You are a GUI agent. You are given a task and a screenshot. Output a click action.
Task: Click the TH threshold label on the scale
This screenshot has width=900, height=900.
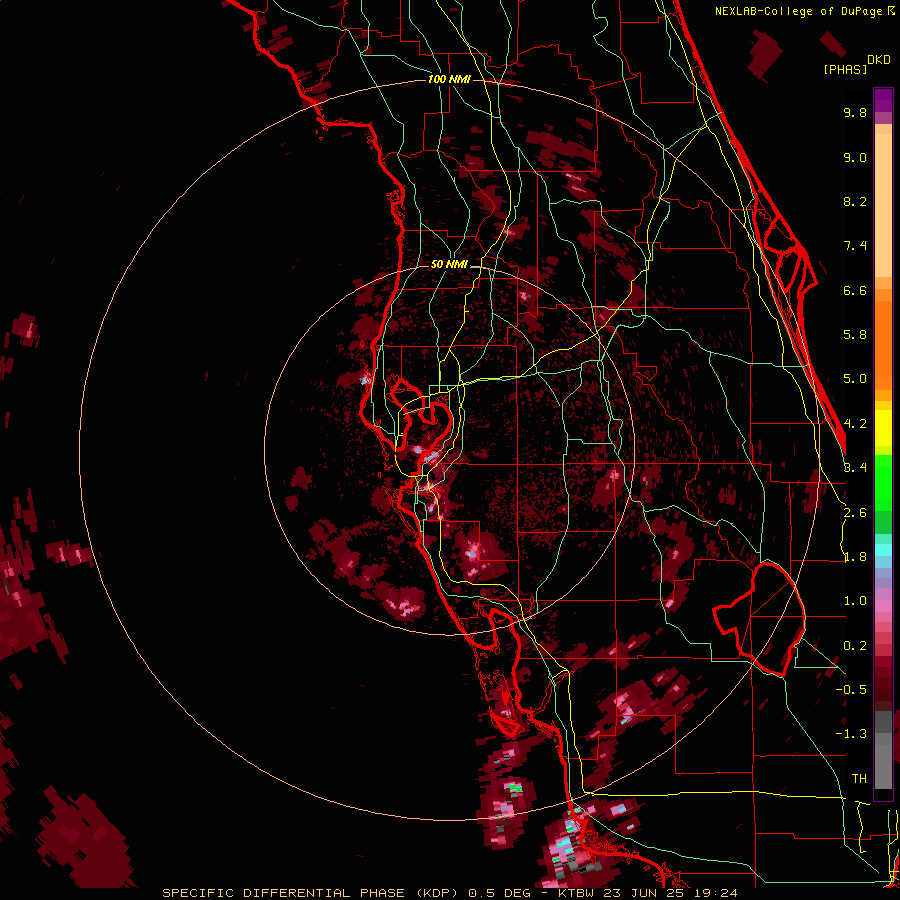pyautogui.click(x=859, y=779)
